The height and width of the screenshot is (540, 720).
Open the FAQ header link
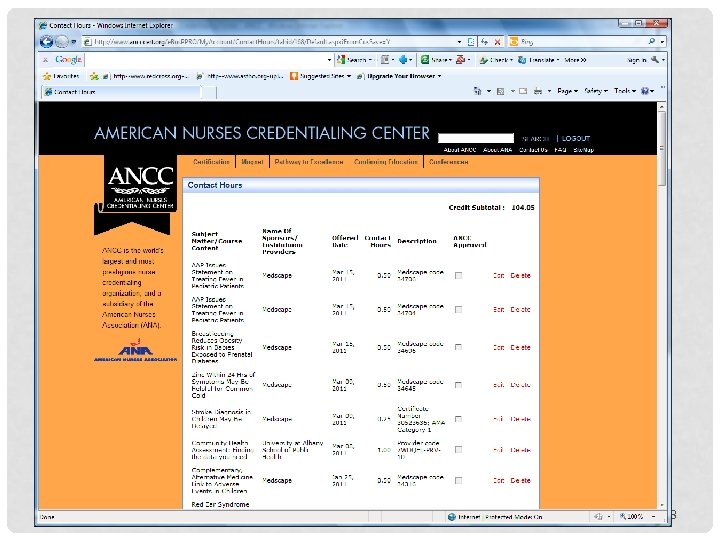560,150
